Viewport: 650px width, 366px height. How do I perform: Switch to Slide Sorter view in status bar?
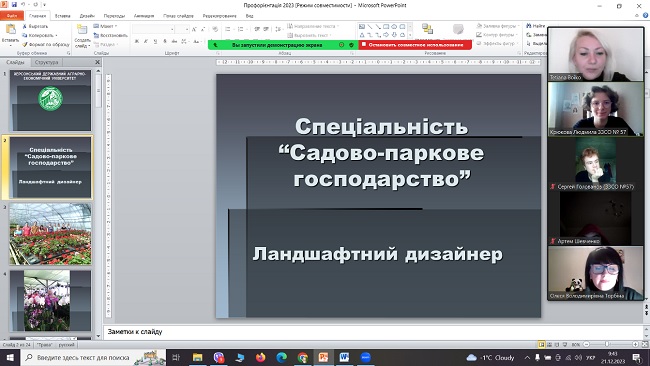point(549,344)
